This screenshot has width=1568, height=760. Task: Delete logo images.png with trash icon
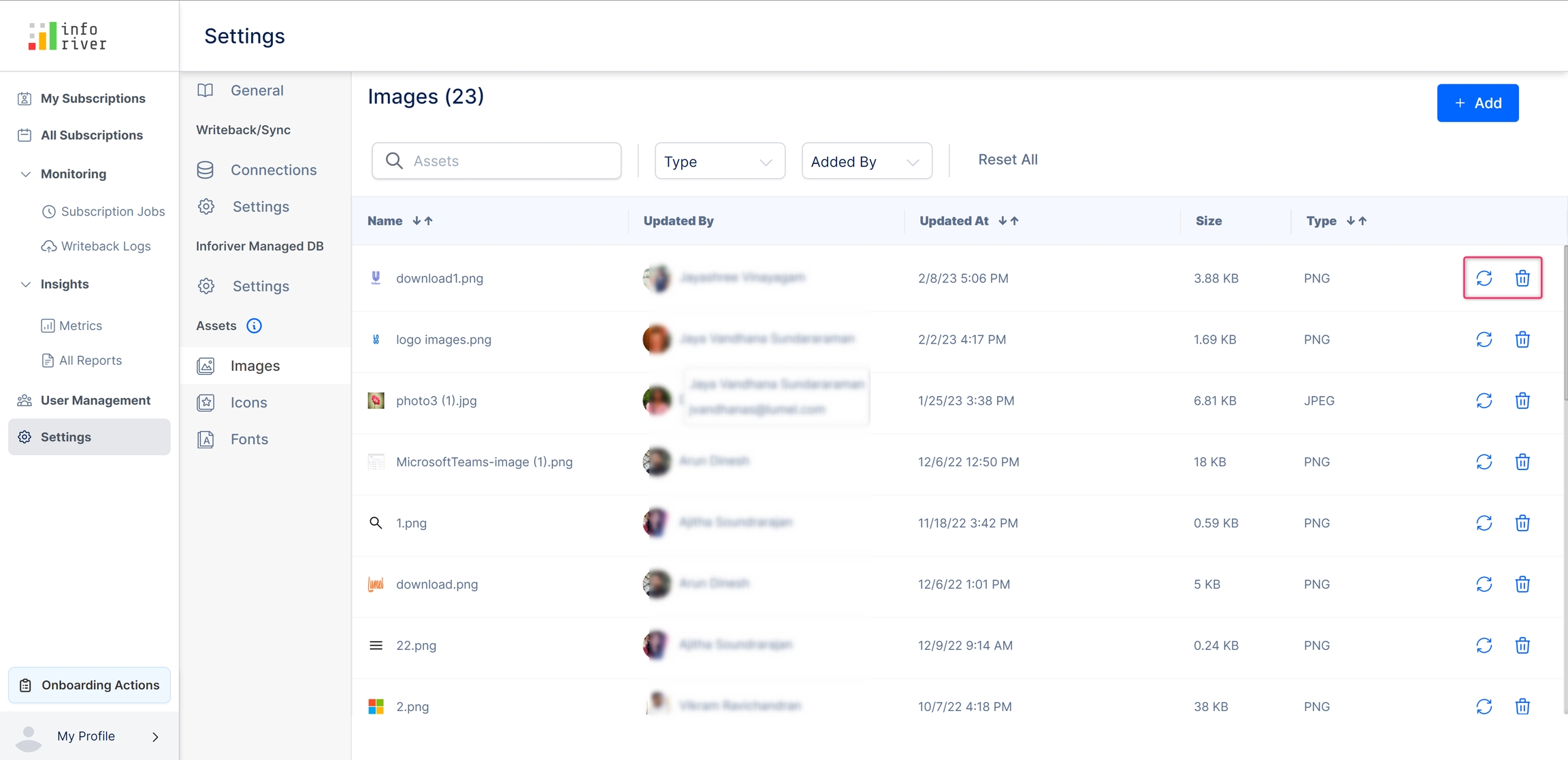[1522, 340]
